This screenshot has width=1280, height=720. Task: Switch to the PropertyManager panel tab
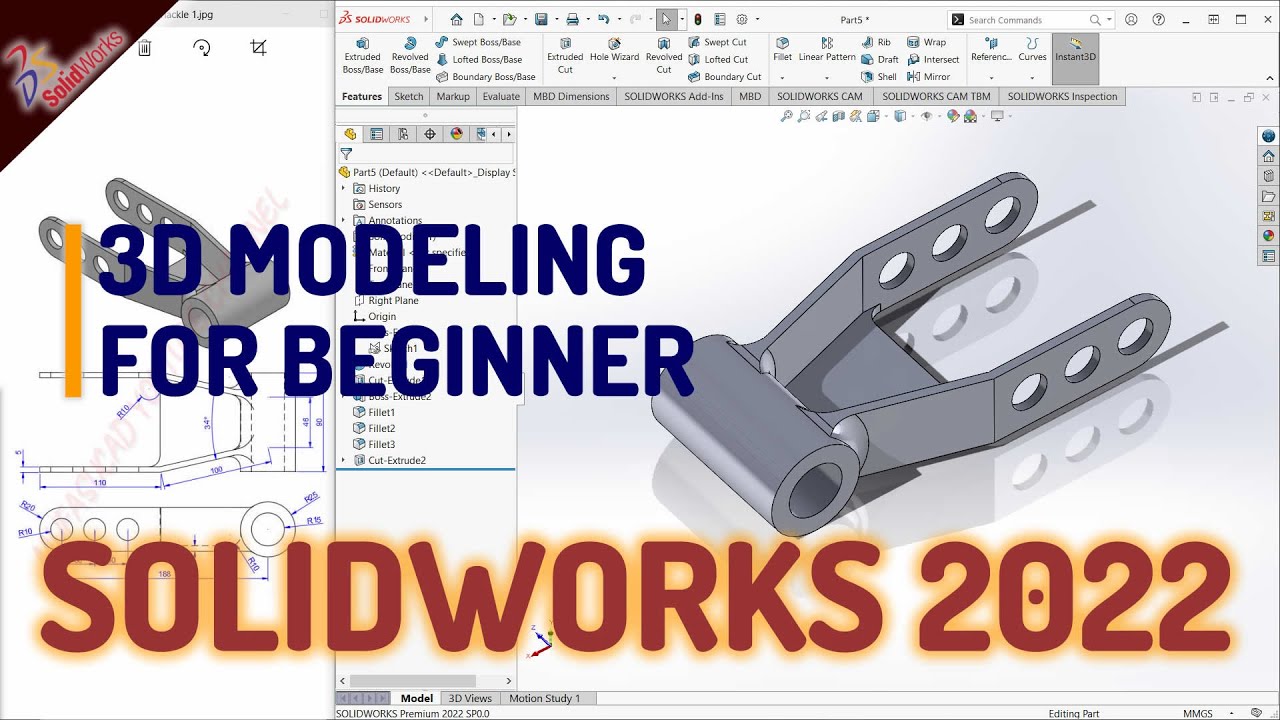pos(377,134)
